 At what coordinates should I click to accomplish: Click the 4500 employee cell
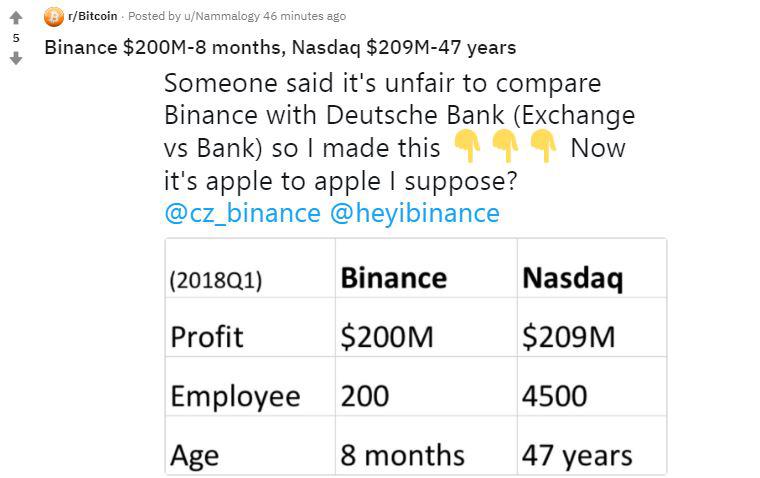(554, 396)
